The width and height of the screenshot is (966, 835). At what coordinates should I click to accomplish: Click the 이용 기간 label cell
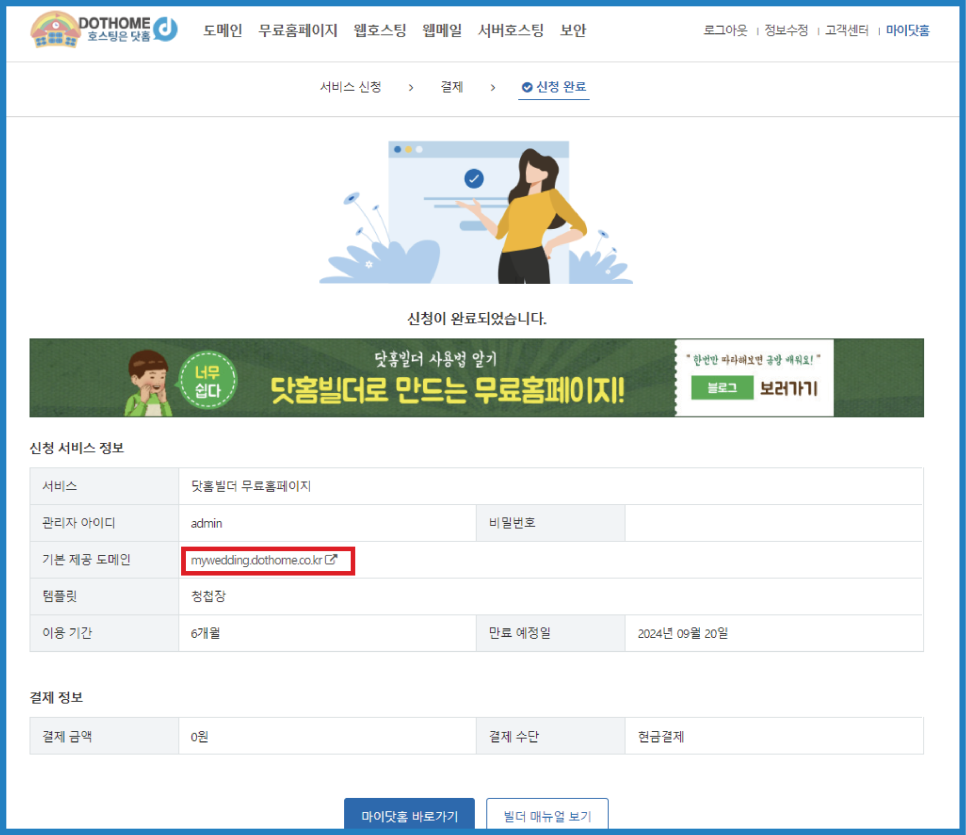[x=104, y=633]
